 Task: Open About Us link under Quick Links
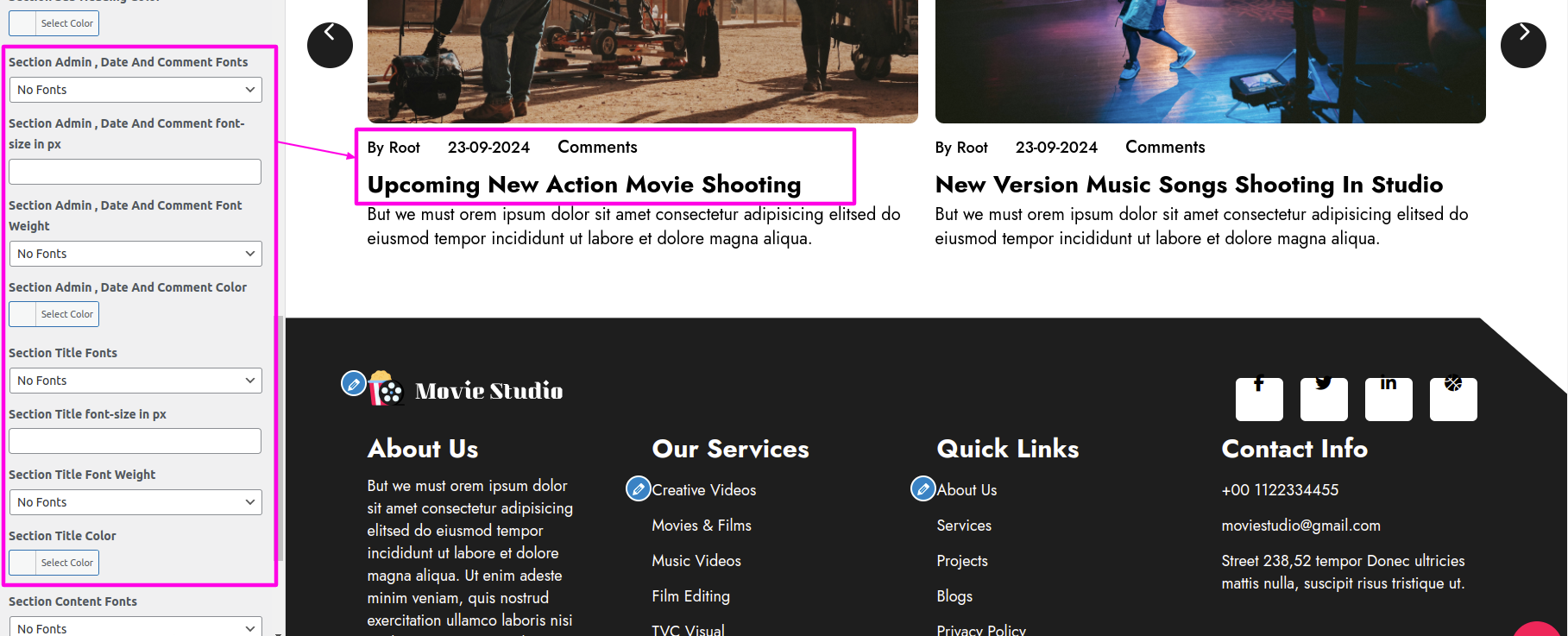pyautogui.click(x=967, y=490)
